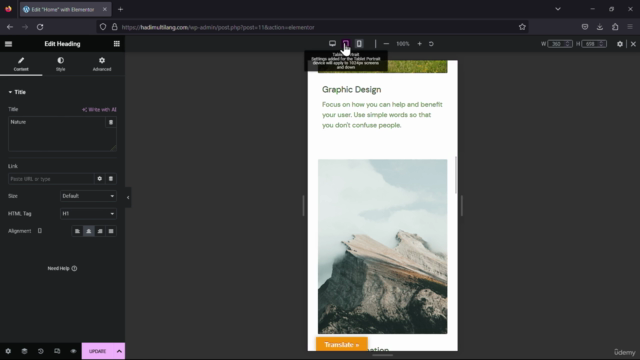Image resolution: width=640 pixels, height=360 pixels.
Task: Align heading left
Action: [77, 231]
